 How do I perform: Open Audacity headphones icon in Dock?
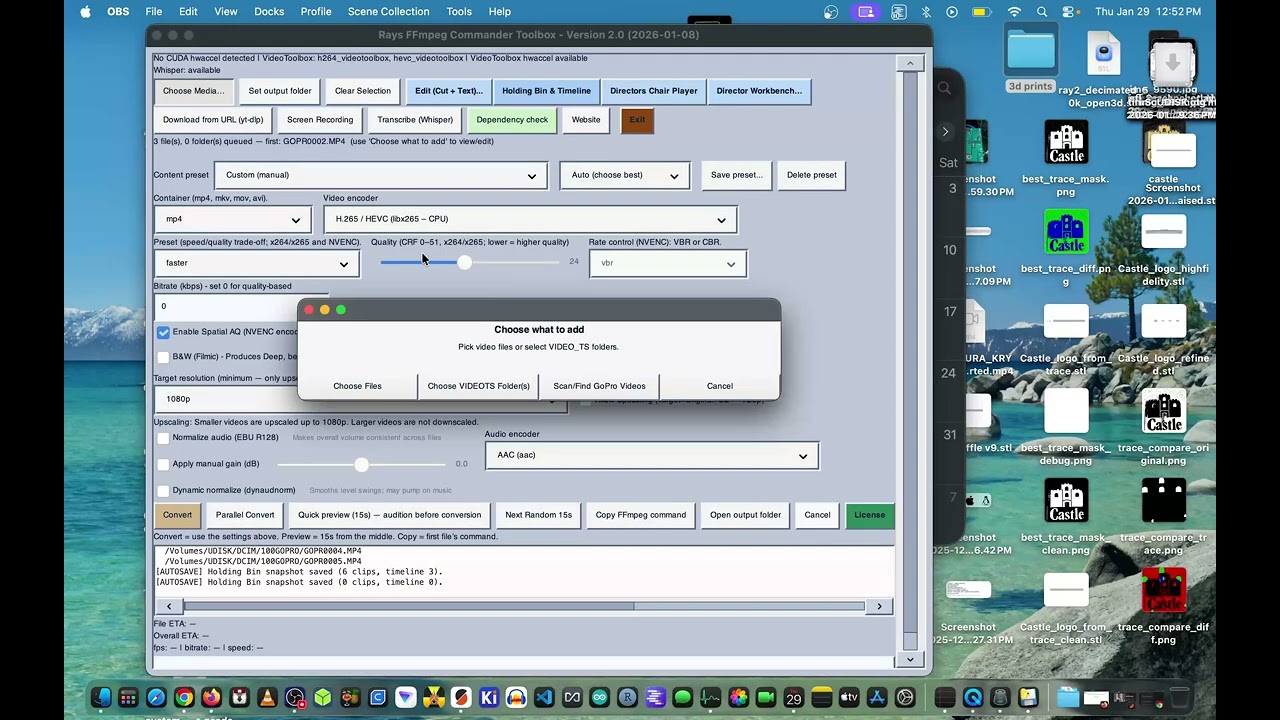click(516, 697)
